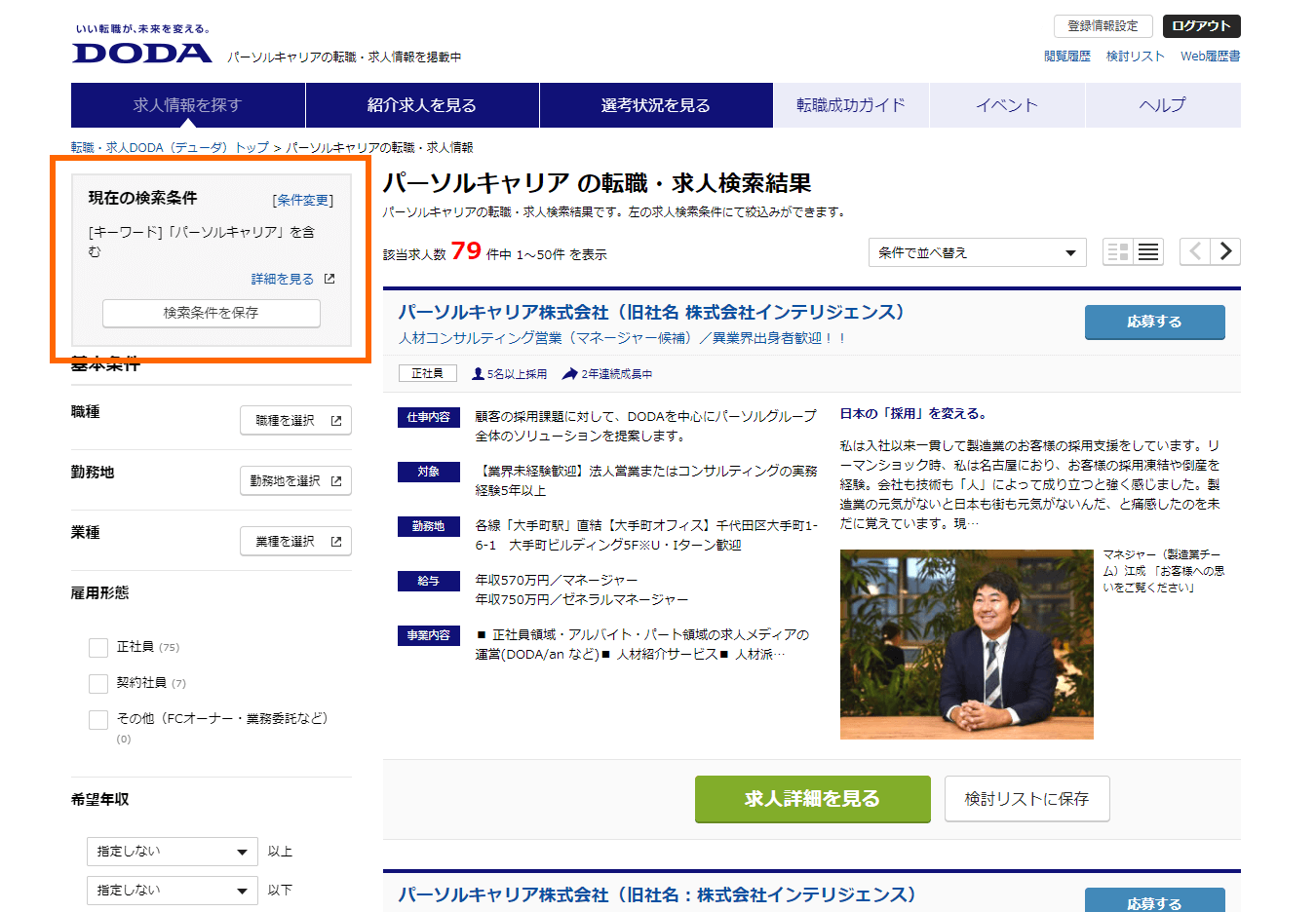Open 業種を選択 industry picker
The width and height of the screenshot is (1316, 912).
click(x=295, y=542)
